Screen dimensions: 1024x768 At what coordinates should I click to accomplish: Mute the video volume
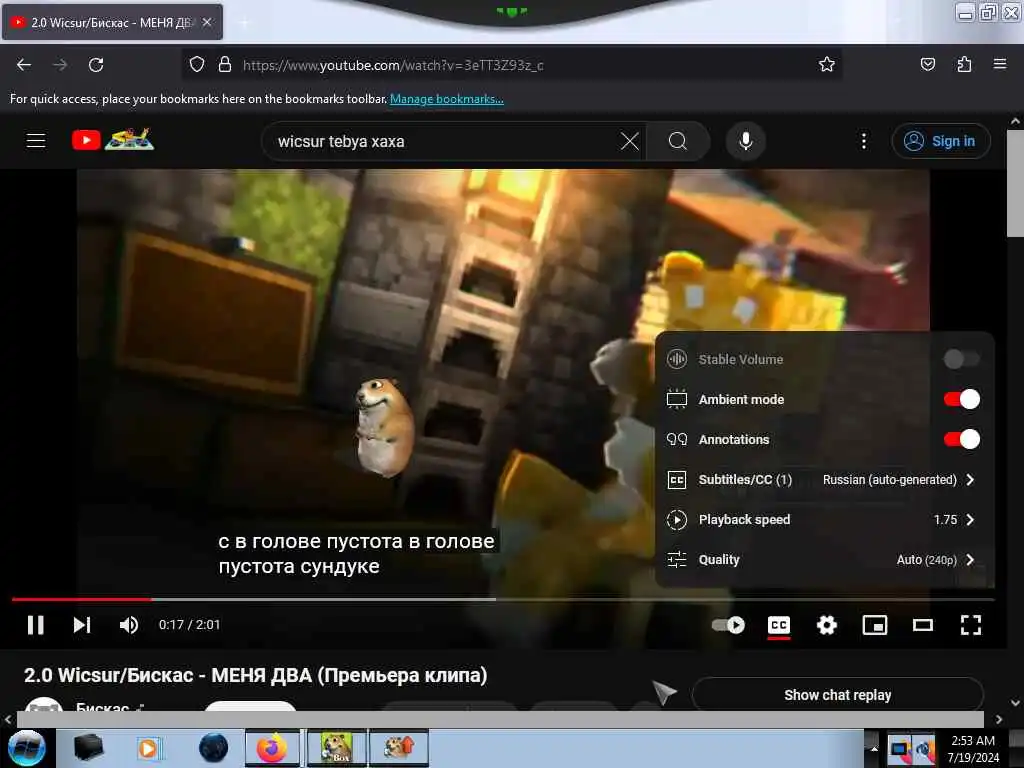click(129, 625)
